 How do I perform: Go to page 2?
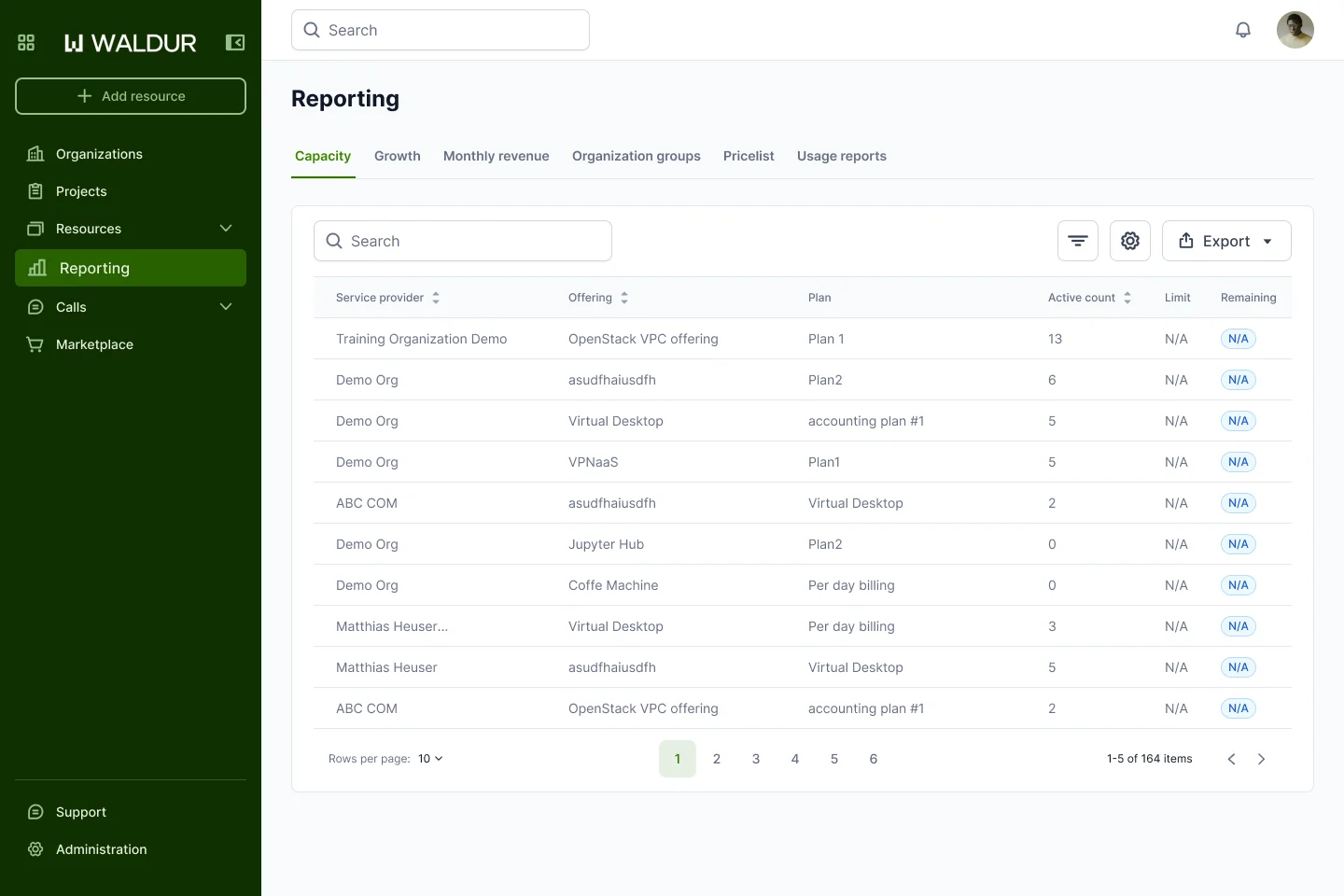pos(717,759)
